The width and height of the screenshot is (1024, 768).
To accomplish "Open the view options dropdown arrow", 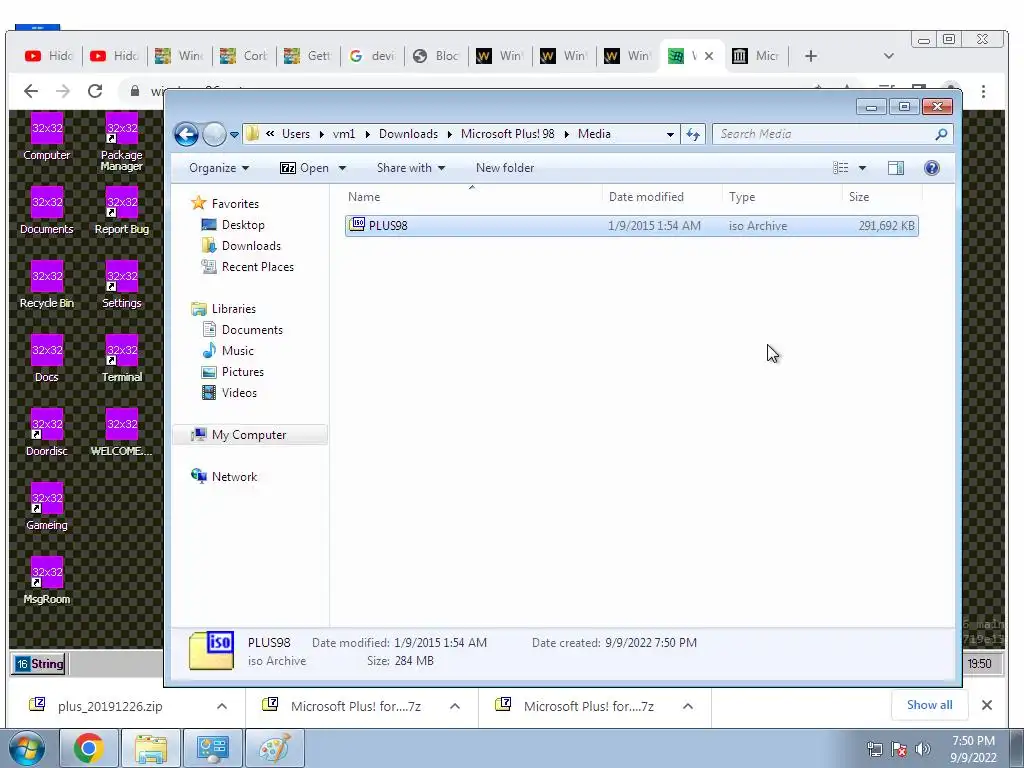I will (862, 168).
